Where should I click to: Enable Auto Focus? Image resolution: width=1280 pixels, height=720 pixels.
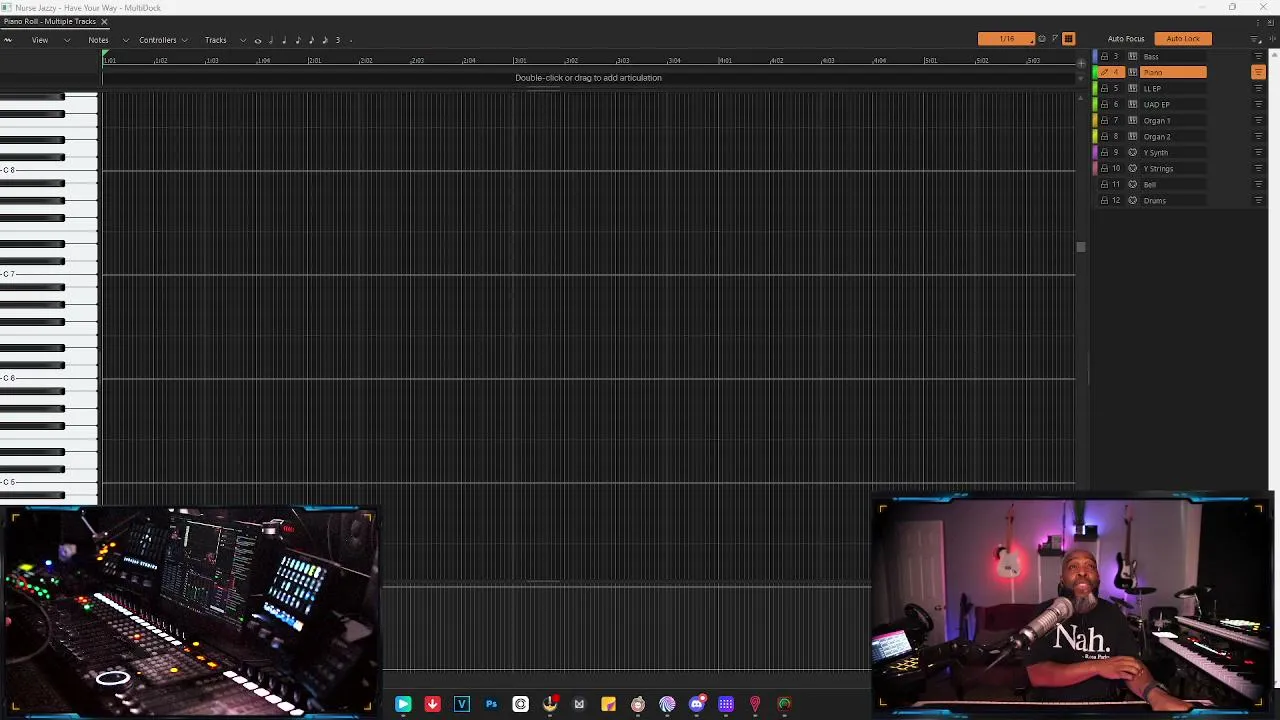(x=1126, y=39)
